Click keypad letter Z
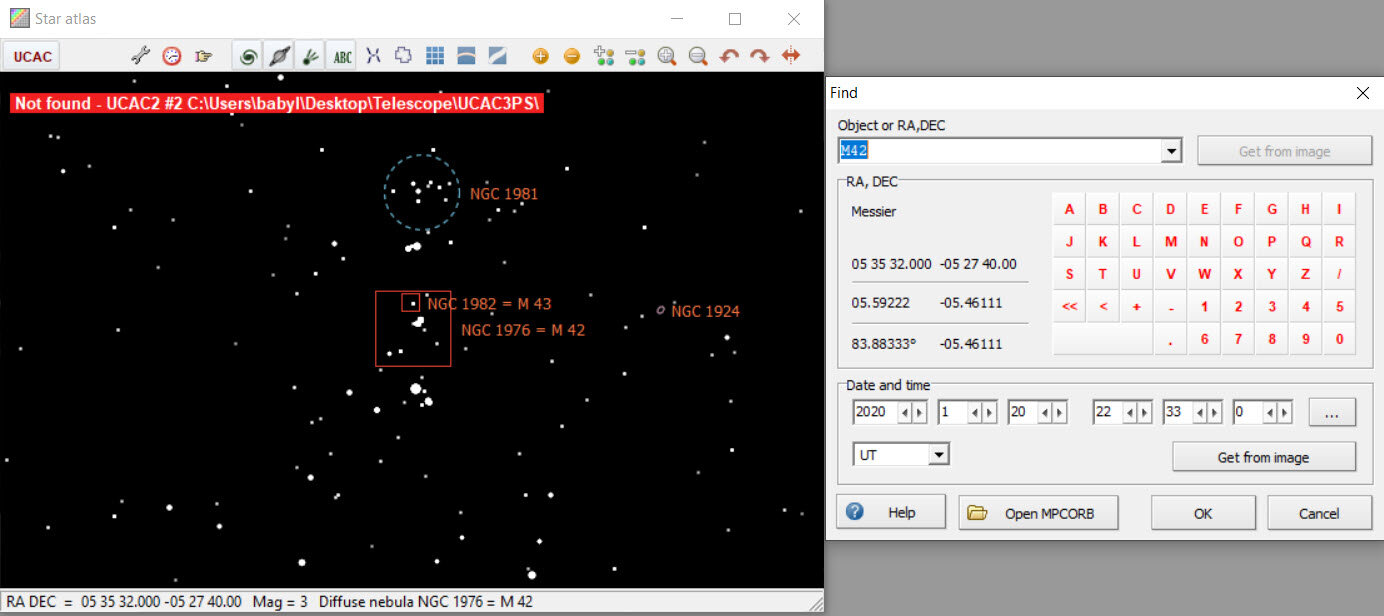1384x616 pixels. tap(1305, 274)
